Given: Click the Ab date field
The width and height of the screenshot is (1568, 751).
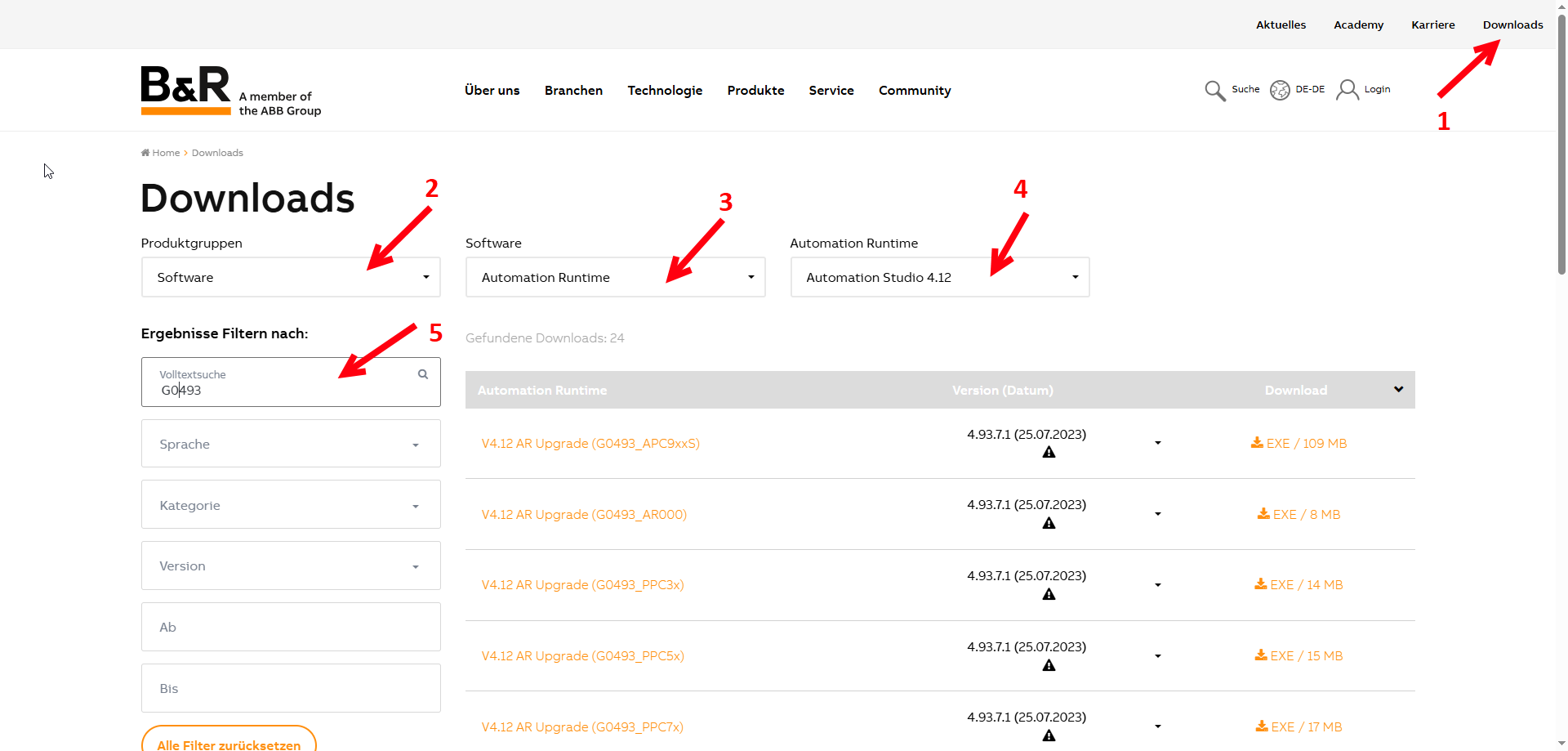Looking at the screenshot, I should 291,627.
